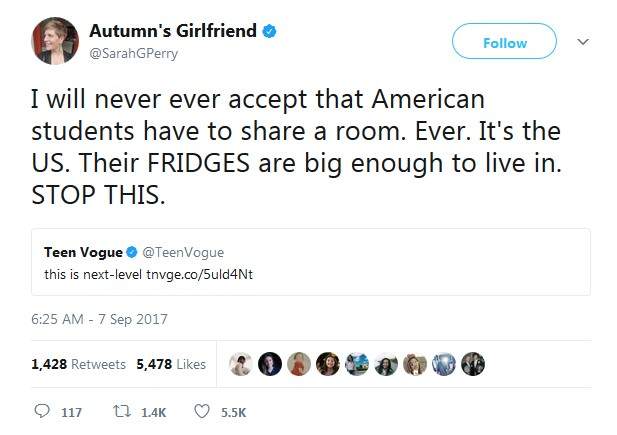Follow the @SarahGPerry account

tap(504, 43)
